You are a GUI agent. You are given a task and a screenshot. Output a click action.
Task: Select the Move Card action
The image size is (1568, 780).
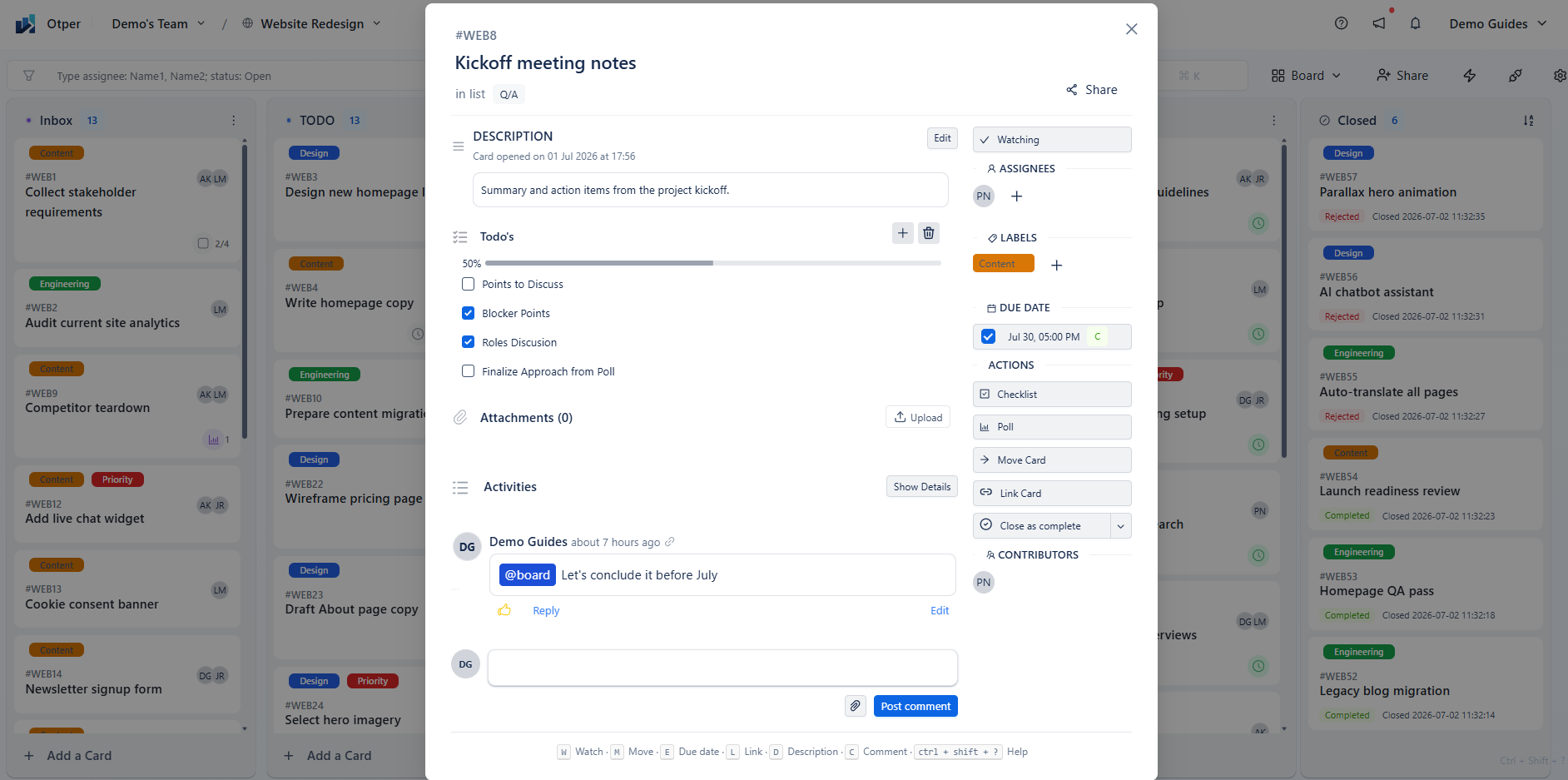1052,460
